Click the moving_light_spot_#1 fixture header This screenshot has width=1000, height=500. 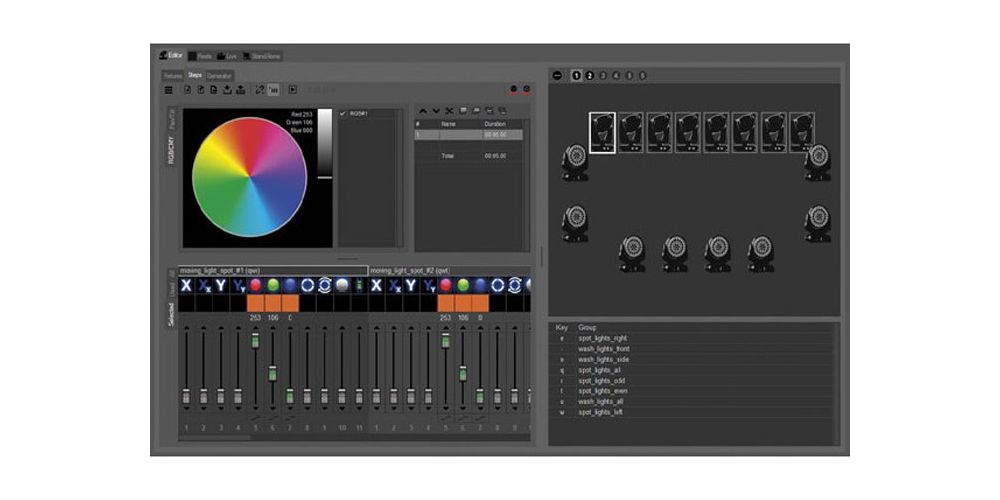(x=273, y=270)
